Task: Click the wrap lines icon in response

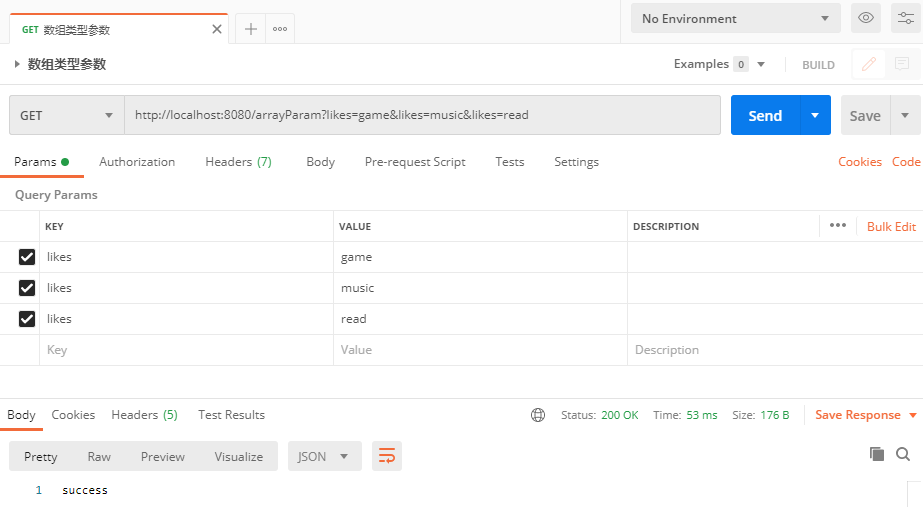Action: tap(386, 456)
